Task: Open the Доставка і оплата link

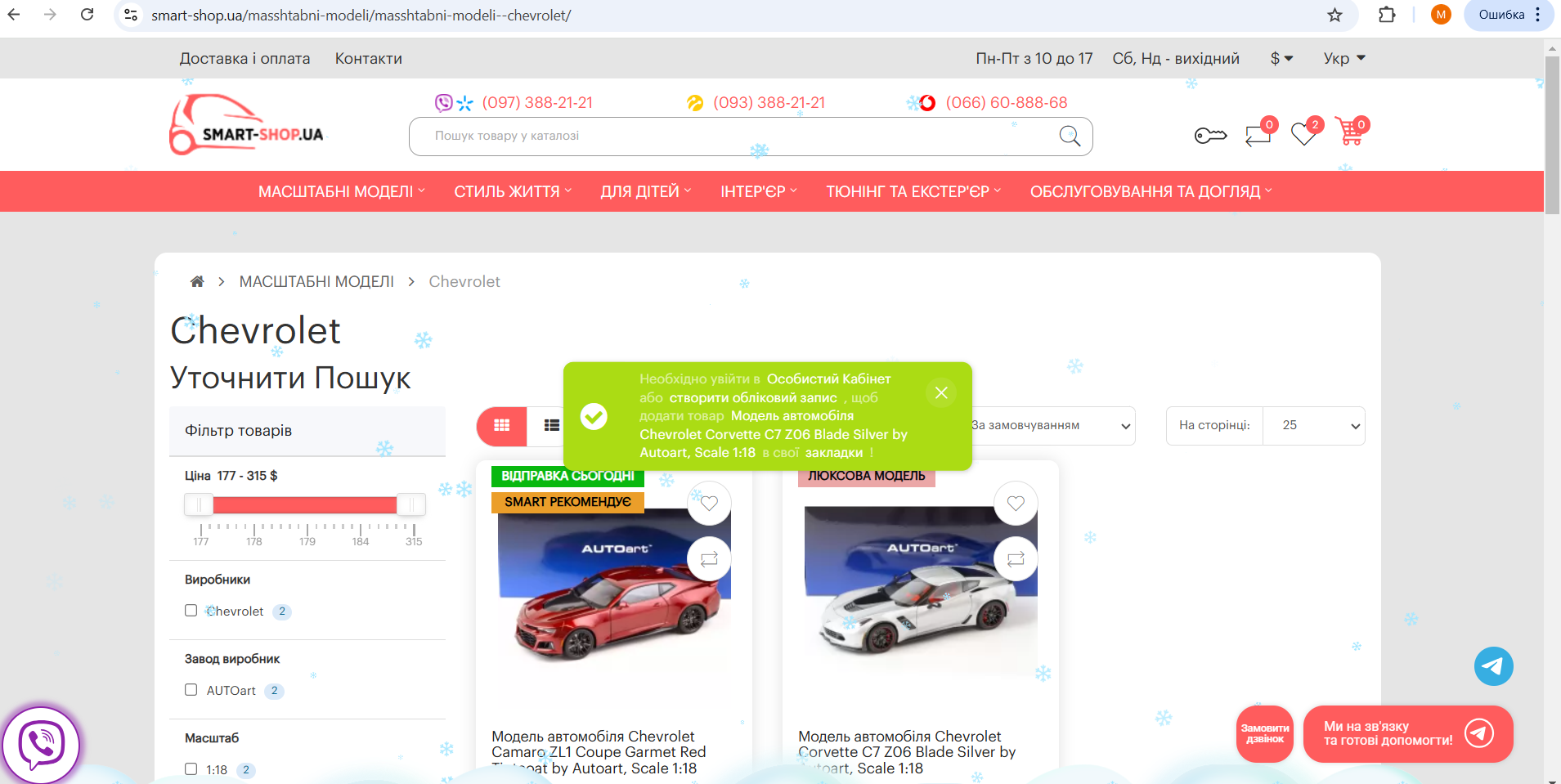Action: point(244,58)
